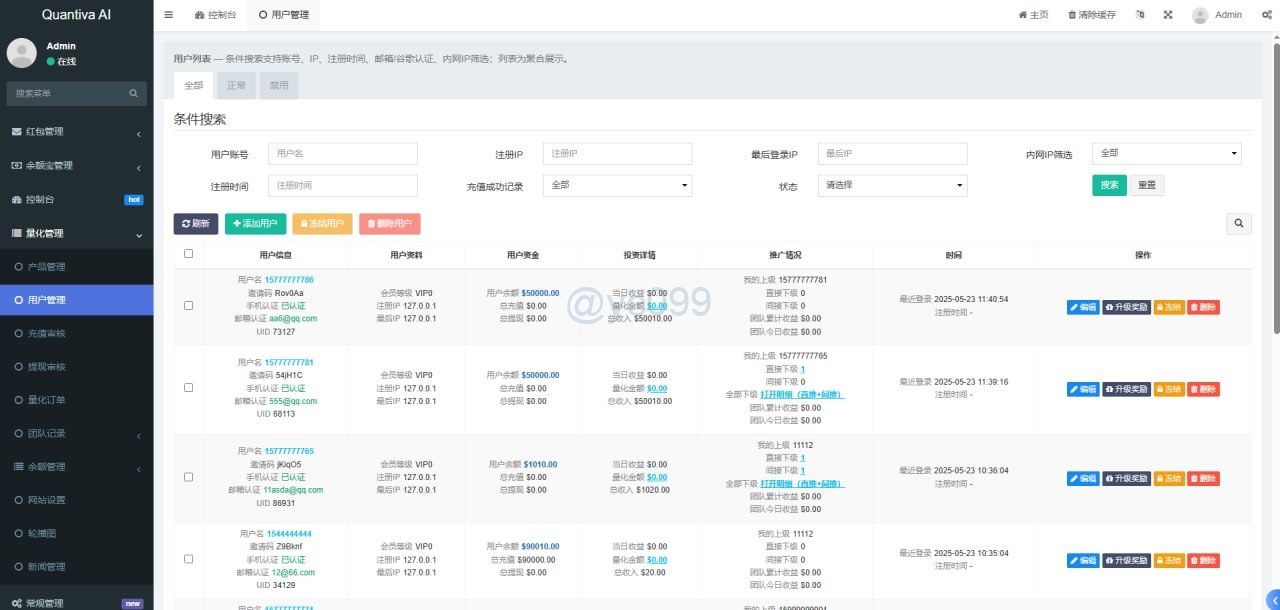The width and height of the screenshot is (1280, 610).
Task: Open 提现审核 in the sidebar
Action: point(47,367)
